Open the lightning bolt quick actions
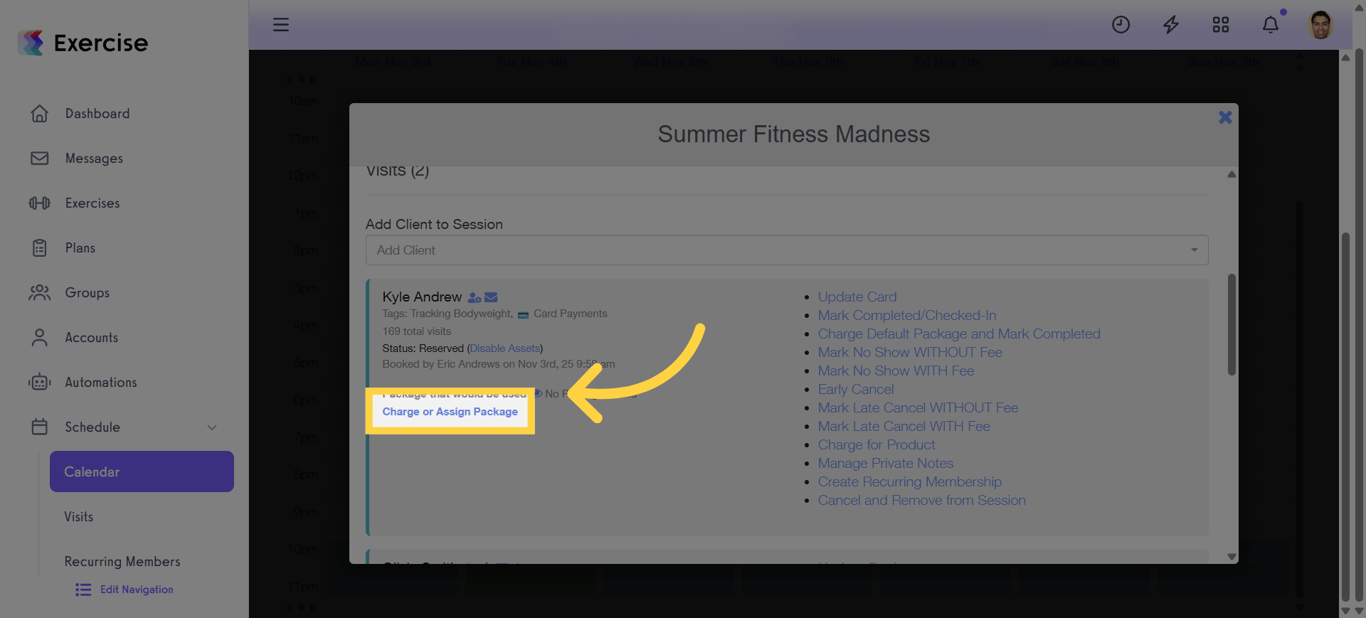The width and height of the screenshot is (1366, 618). (1171, 24)
